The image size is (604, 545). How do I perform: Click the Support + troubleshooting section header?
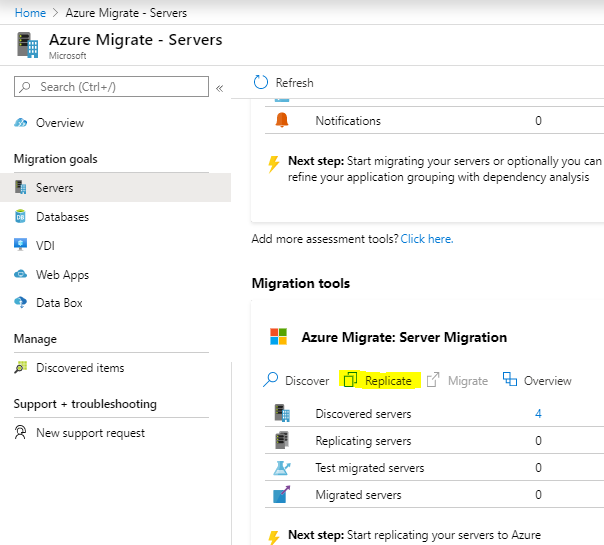85,404
